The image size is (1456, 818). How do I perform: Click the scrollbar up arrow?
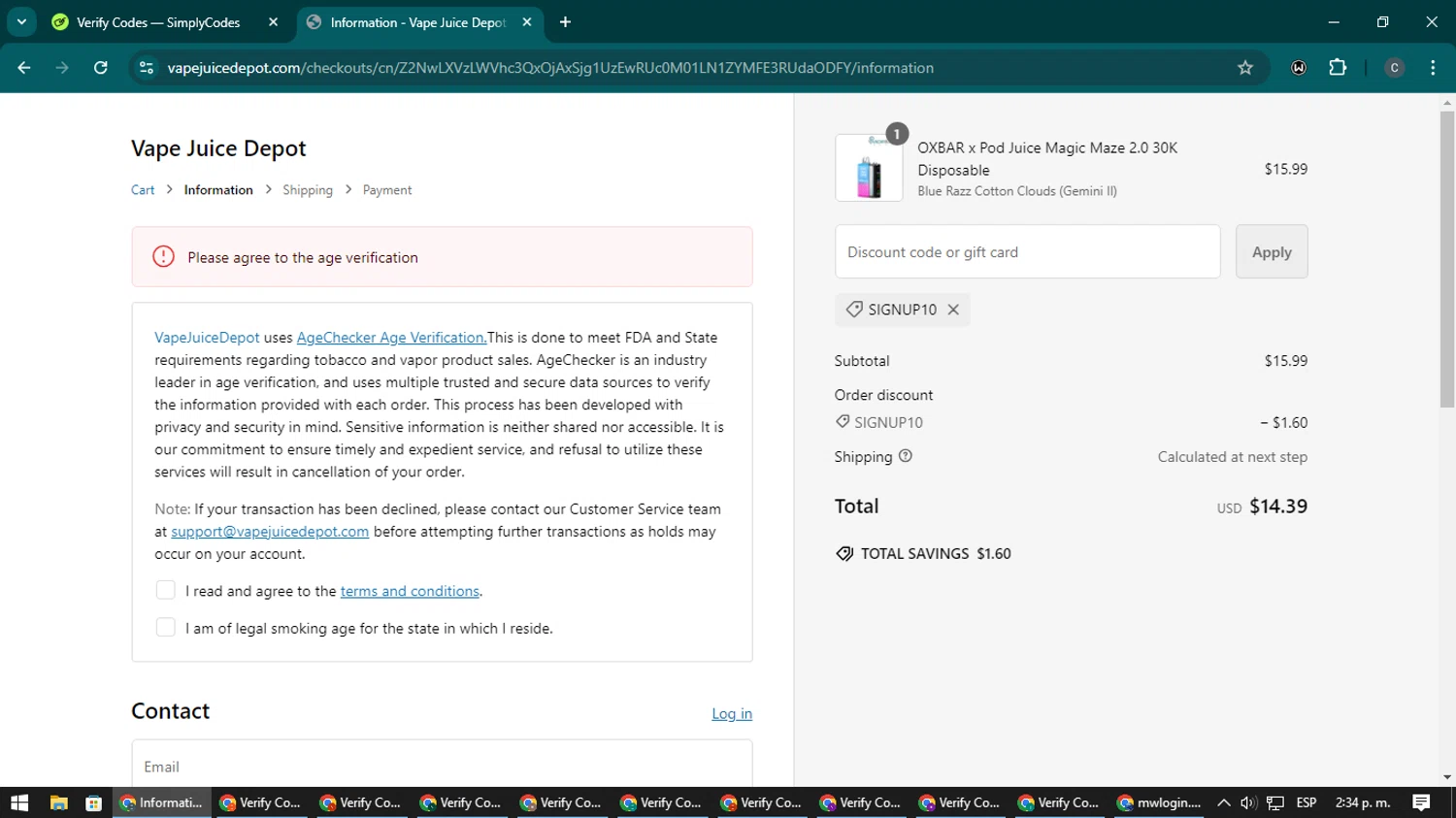[1447, 101]
